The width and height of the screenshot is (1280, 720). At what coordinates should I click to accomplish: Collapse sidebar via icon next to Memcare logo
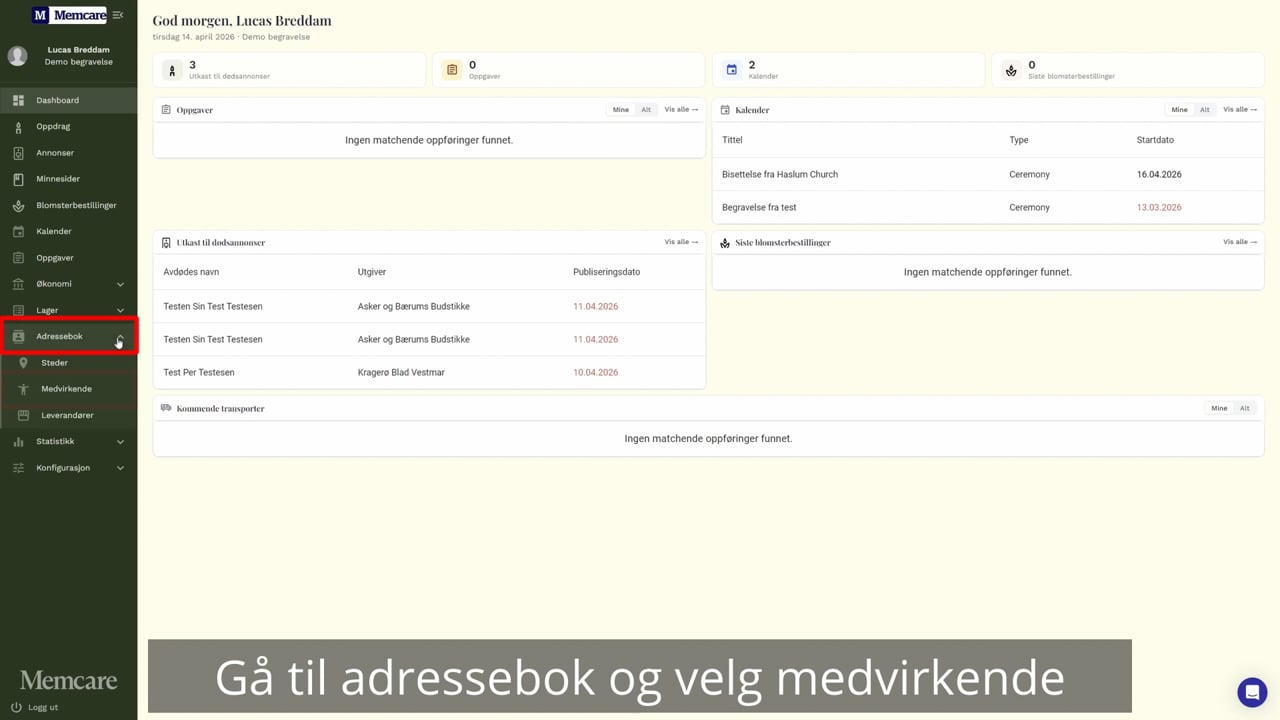118,15
